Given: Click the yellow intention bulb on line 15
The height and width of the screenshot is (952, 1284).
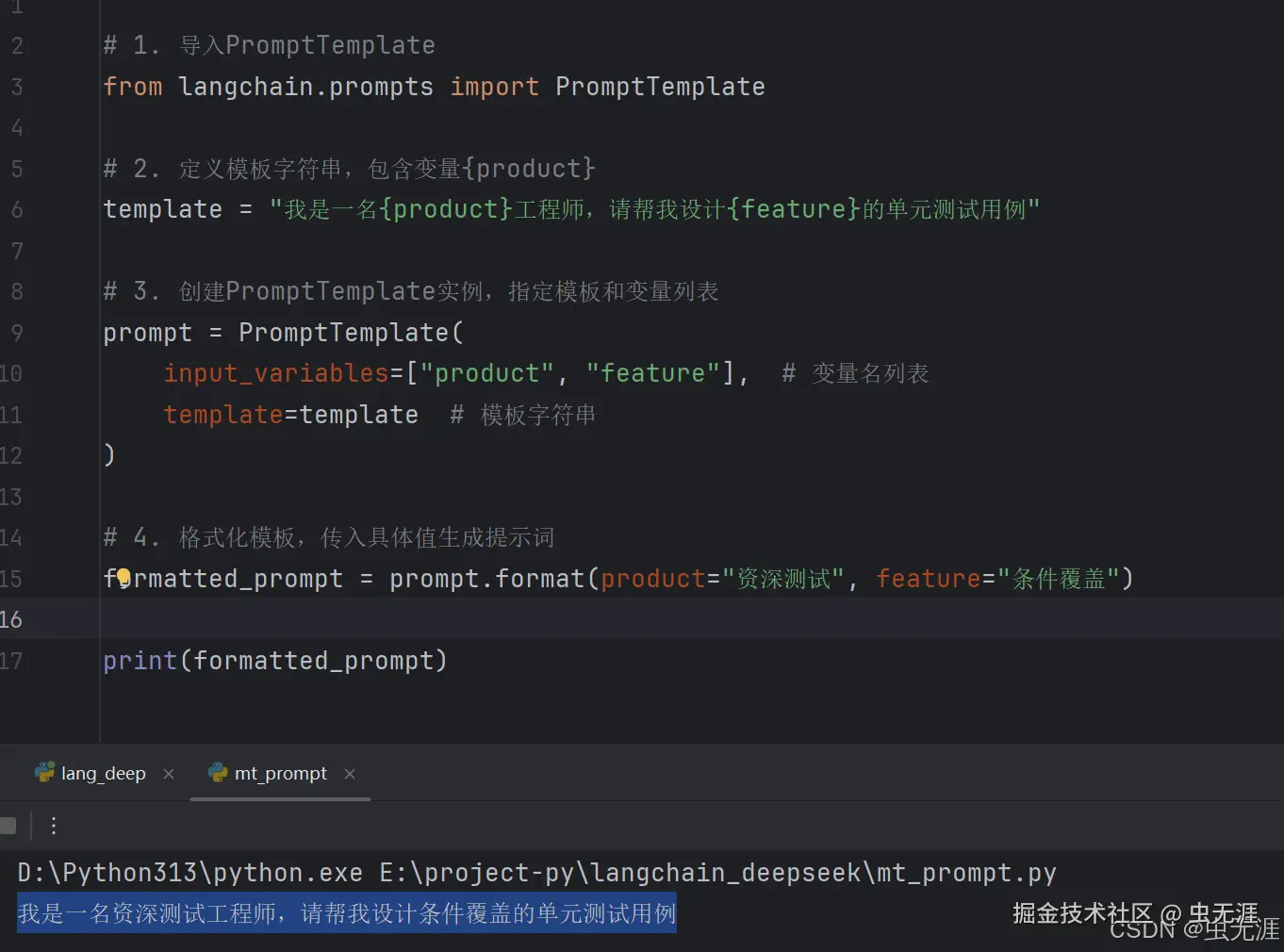Looking at the screenshot, I should [x=123, y=576].
